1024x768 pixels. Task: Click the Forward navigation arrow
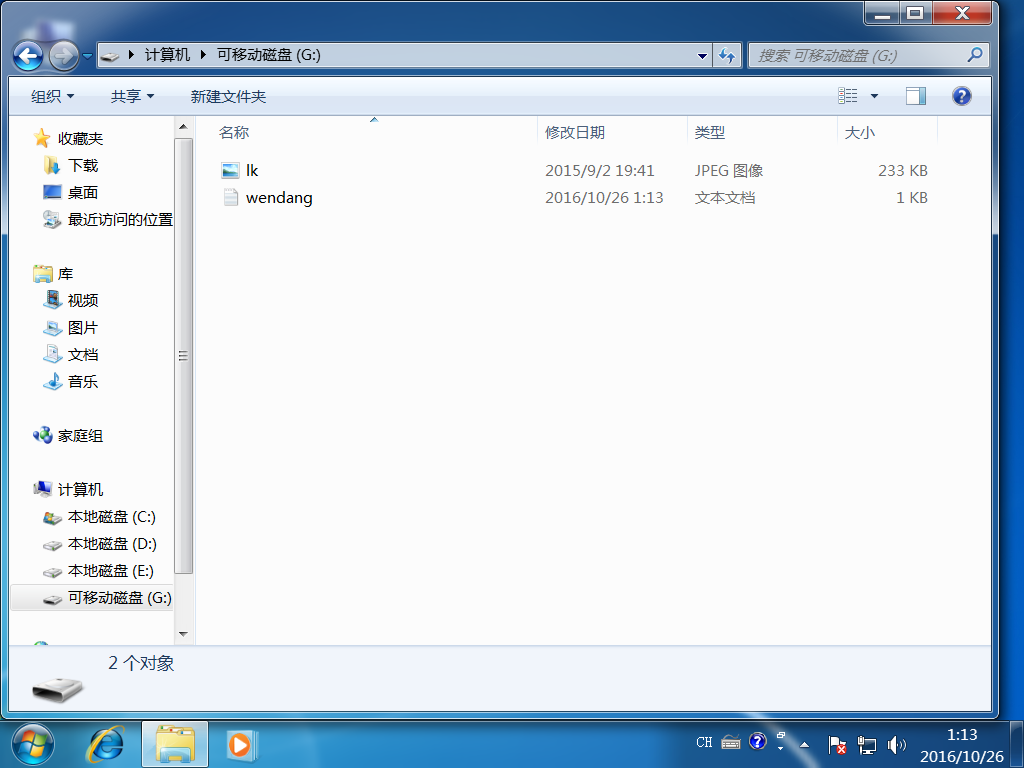[x=64, y=56]
